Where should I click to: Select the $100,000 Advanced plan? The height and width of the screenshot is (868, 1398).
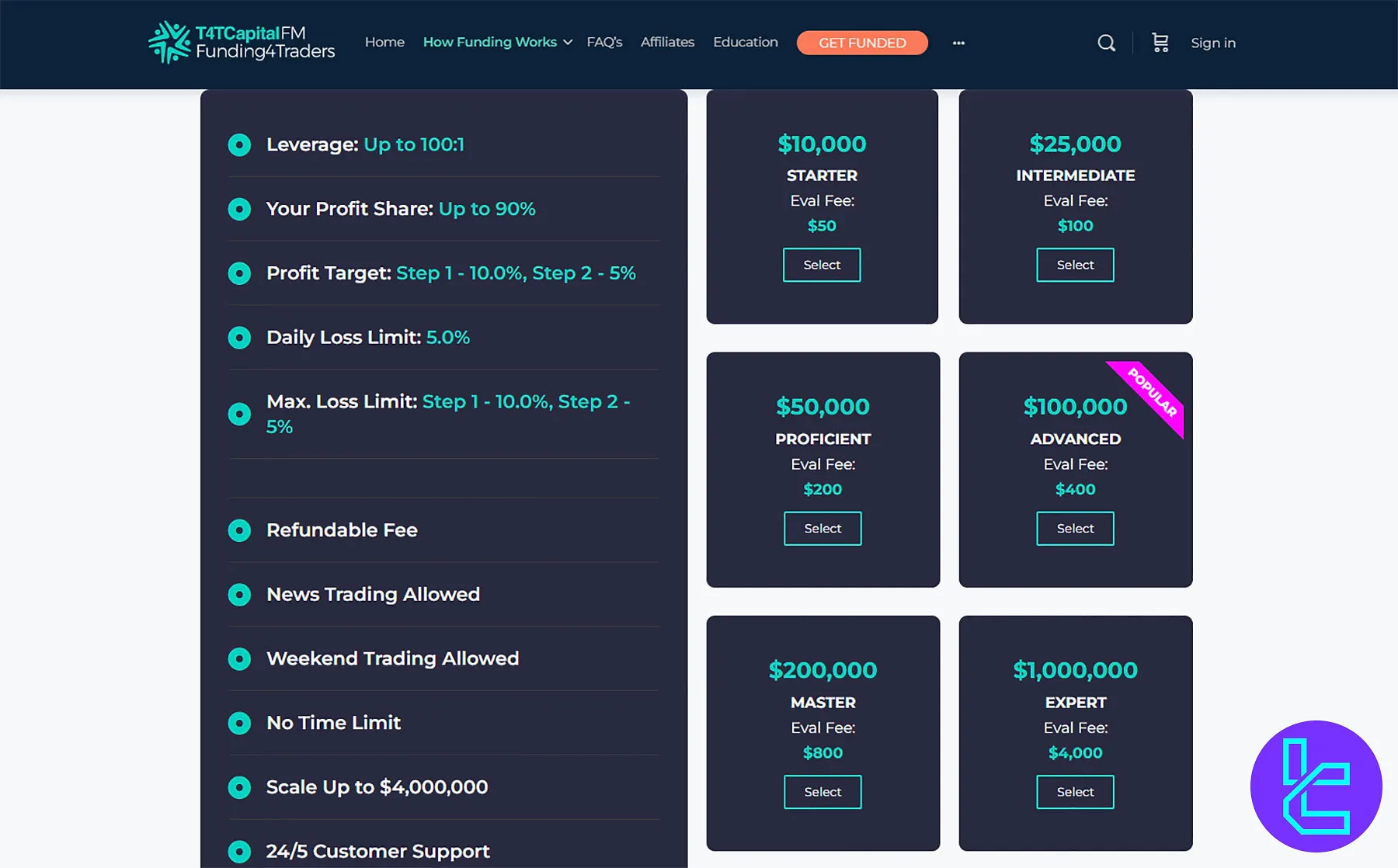pos(1074,528)
